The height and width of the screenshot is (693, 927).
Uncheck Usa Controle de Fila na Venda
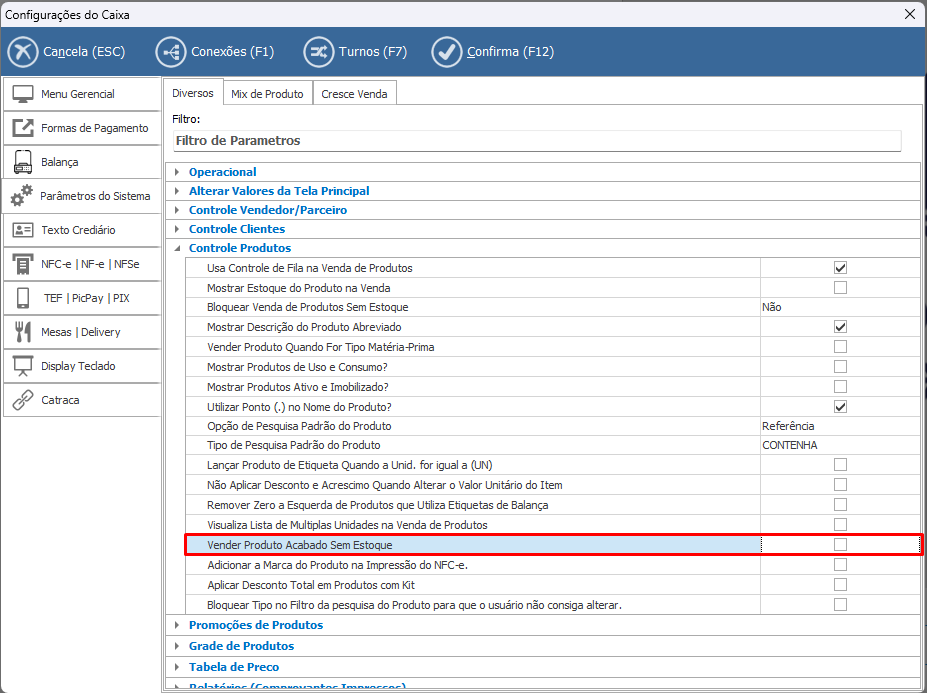(840, 268)
